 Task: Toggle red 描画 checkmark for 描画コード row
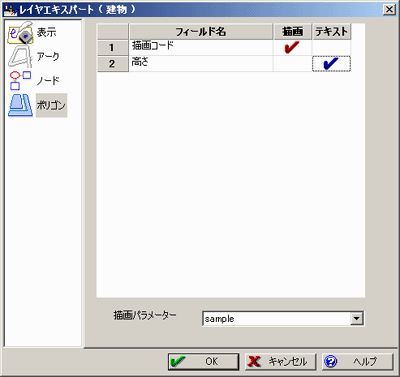click(x=292, y=48)
